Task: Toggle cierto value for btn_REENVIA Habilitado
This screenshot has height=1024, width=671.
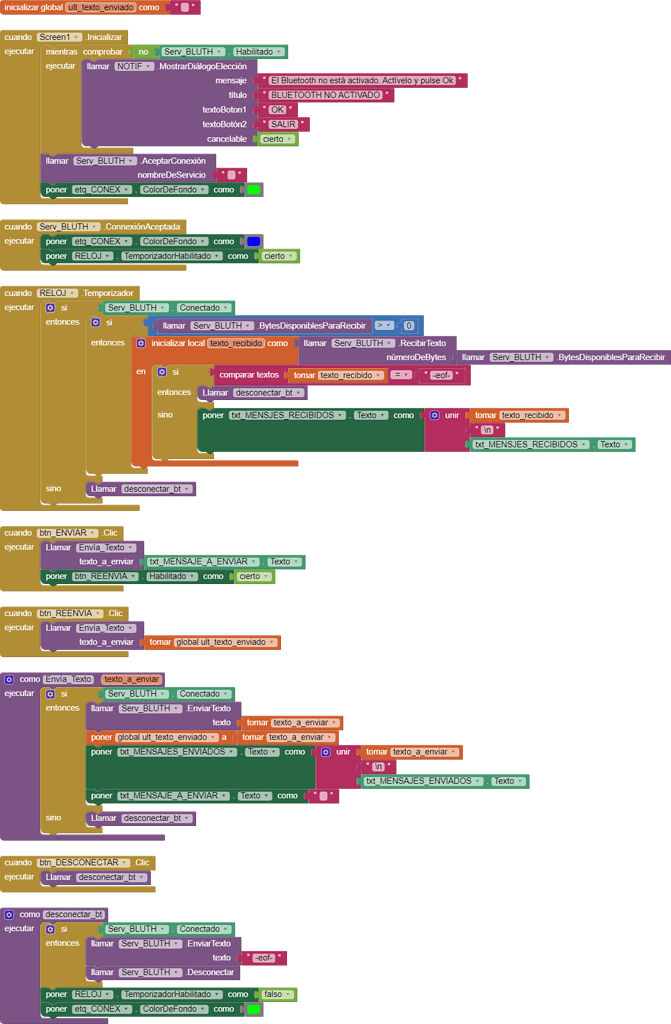Action: [254, 576]
